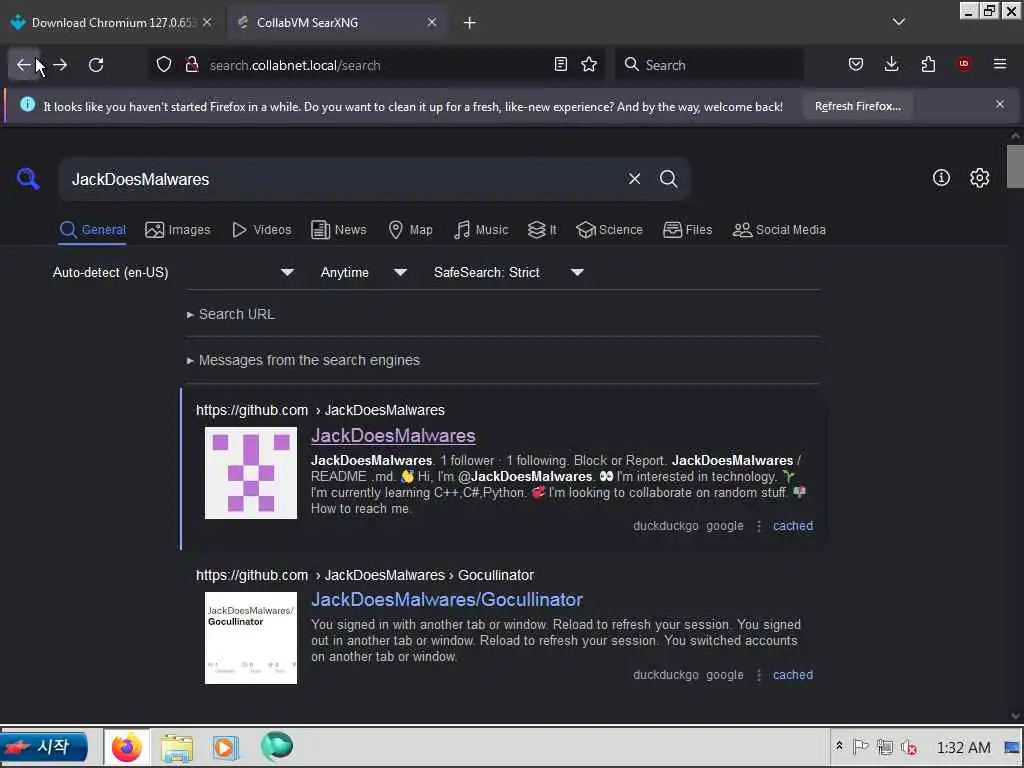Viewport: 1024px width, 768px height.
Task: Click the Gocullinator repository thumbnail
Action: point(251,638)
